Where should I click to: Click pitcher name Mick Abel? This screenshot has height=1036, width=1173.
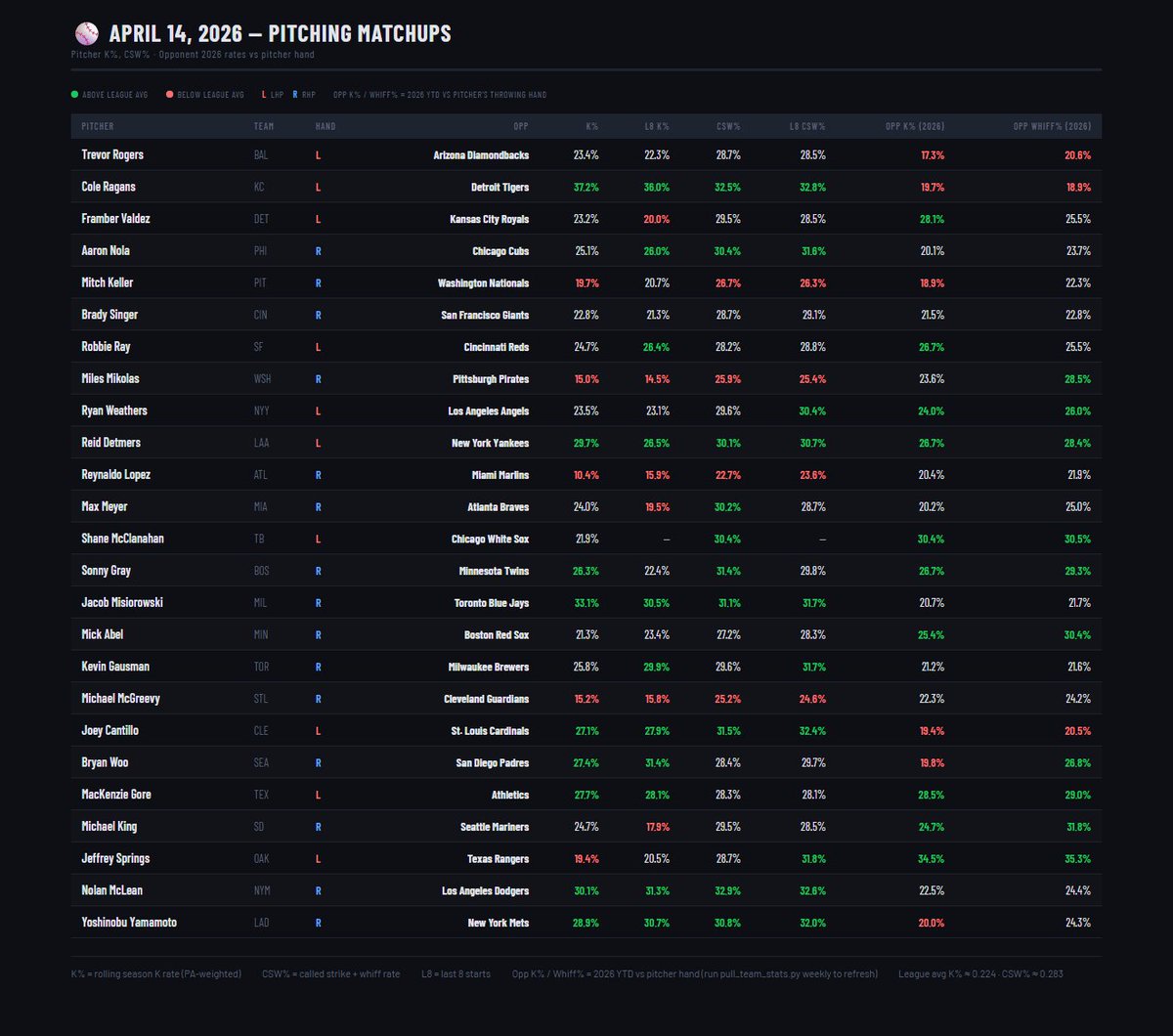(102, 634)
